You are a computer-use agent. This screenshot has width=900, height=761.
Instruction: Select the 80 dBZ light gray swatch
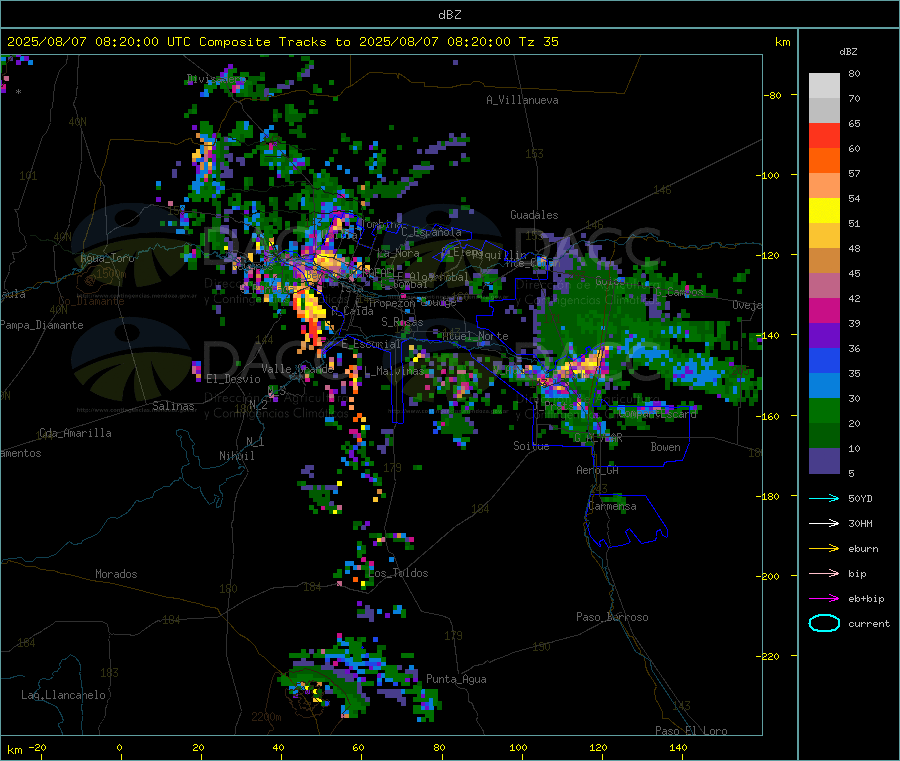[x=824, y=86]
